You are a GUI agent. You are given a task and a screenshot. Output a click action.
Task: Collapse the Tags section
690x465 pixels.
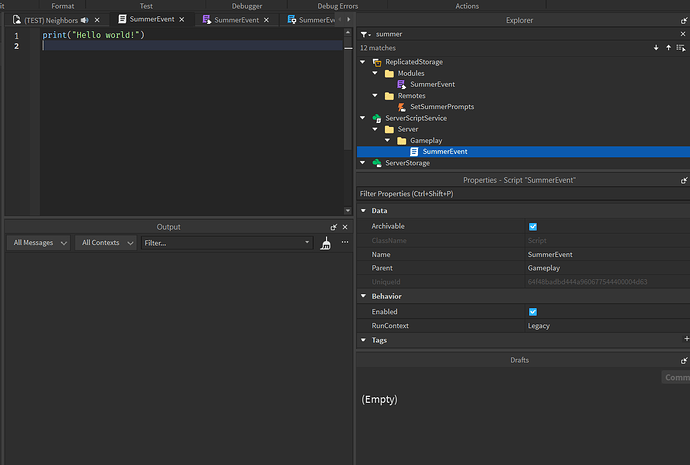point(363,340)
